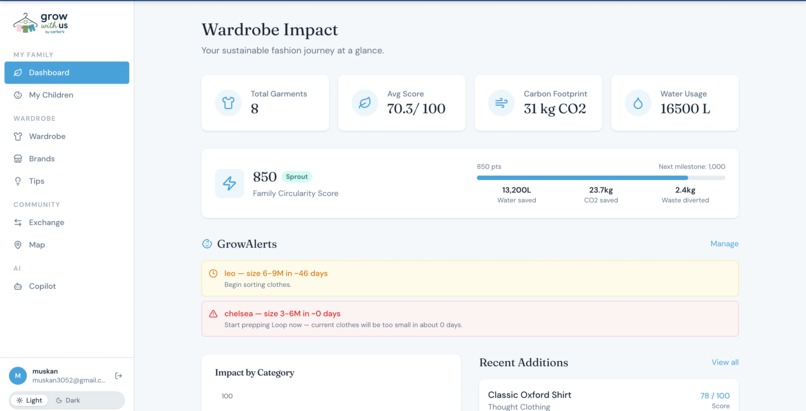Viewport: 806px width, 411px height.
Task: Open the chelsea size 3-6M alert
Action: point(470,319)
